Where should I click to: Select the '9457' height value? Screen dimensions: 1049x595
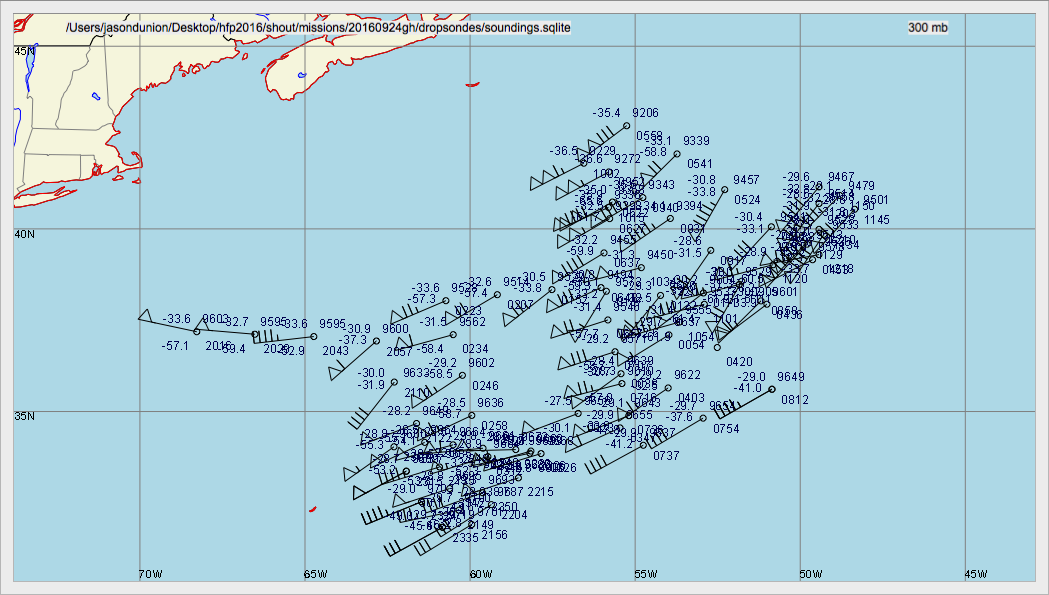click(x=747, y=180)
